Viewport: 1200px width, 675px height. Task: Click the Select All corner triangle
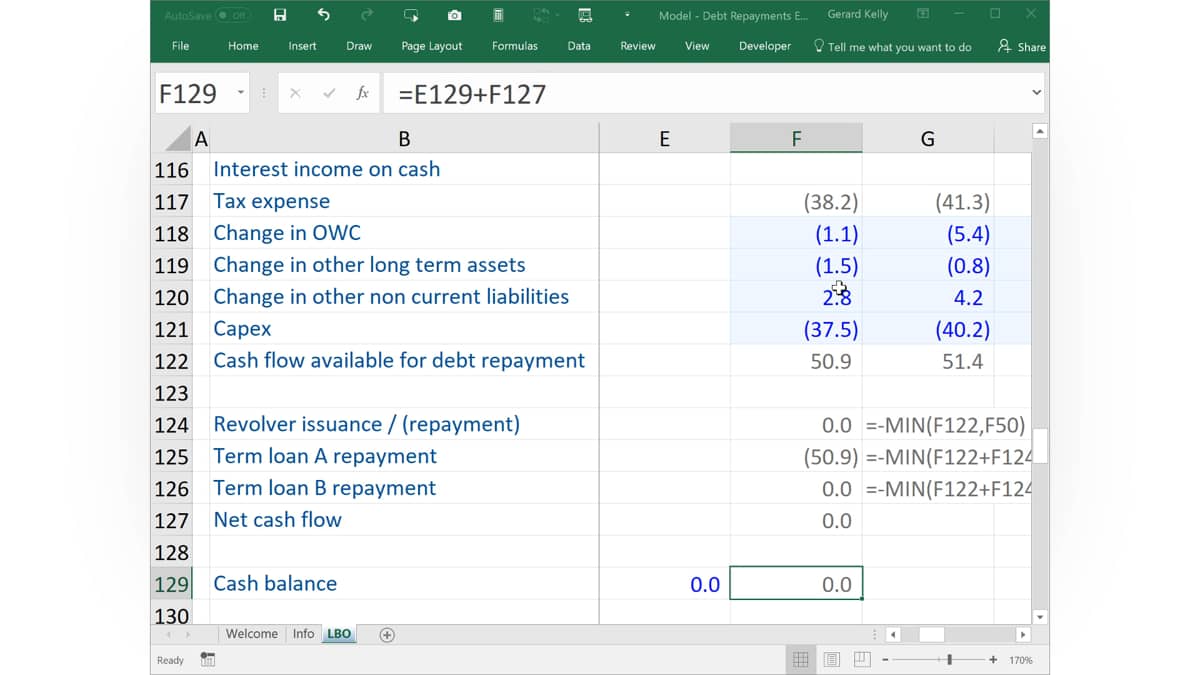(177, 139)
